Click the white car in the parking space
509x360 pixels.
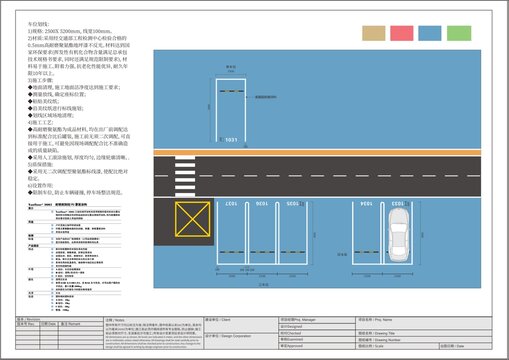click(399, 235)
